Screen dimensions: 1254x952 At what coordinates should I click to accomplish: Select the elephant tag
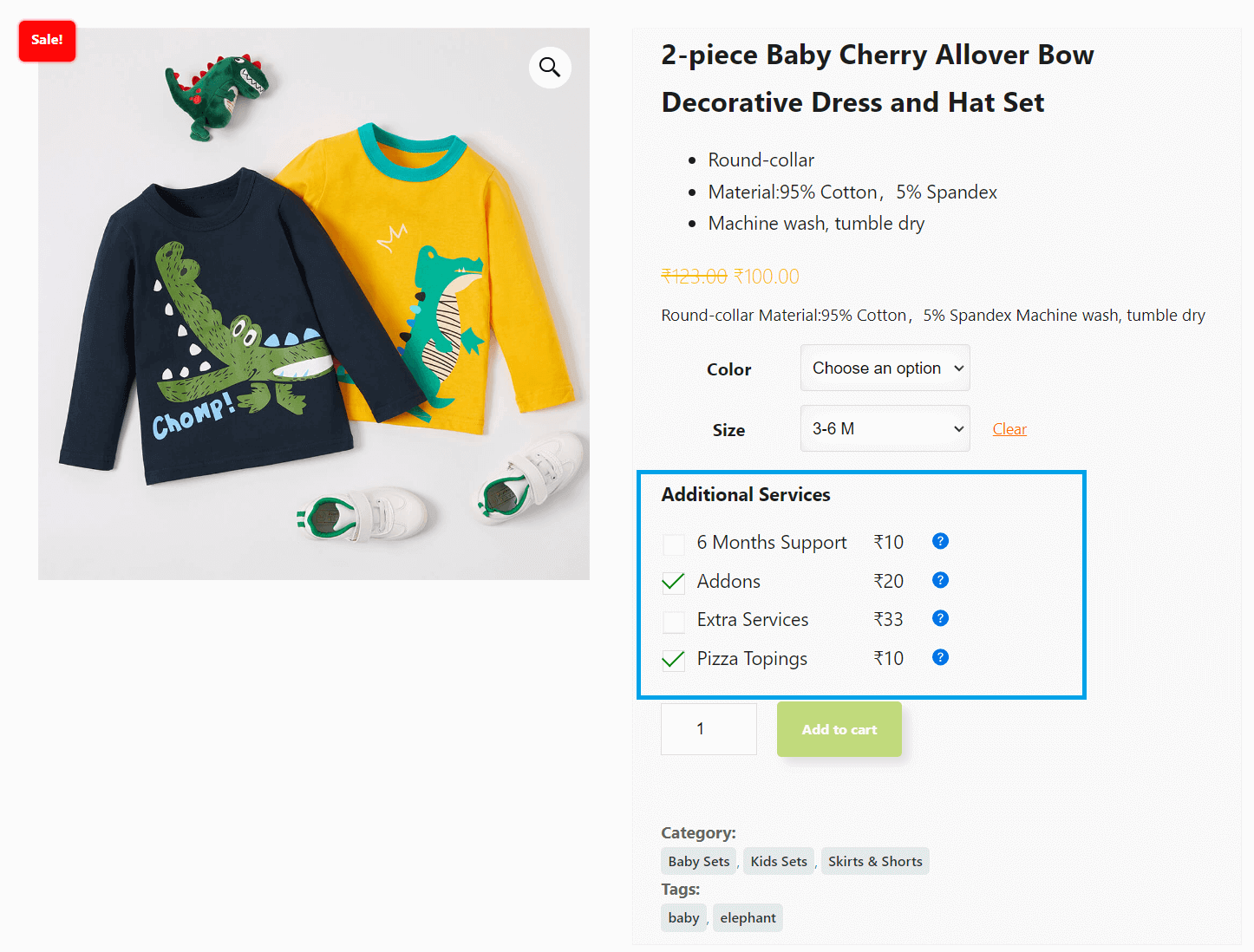(x=748, y=917)
